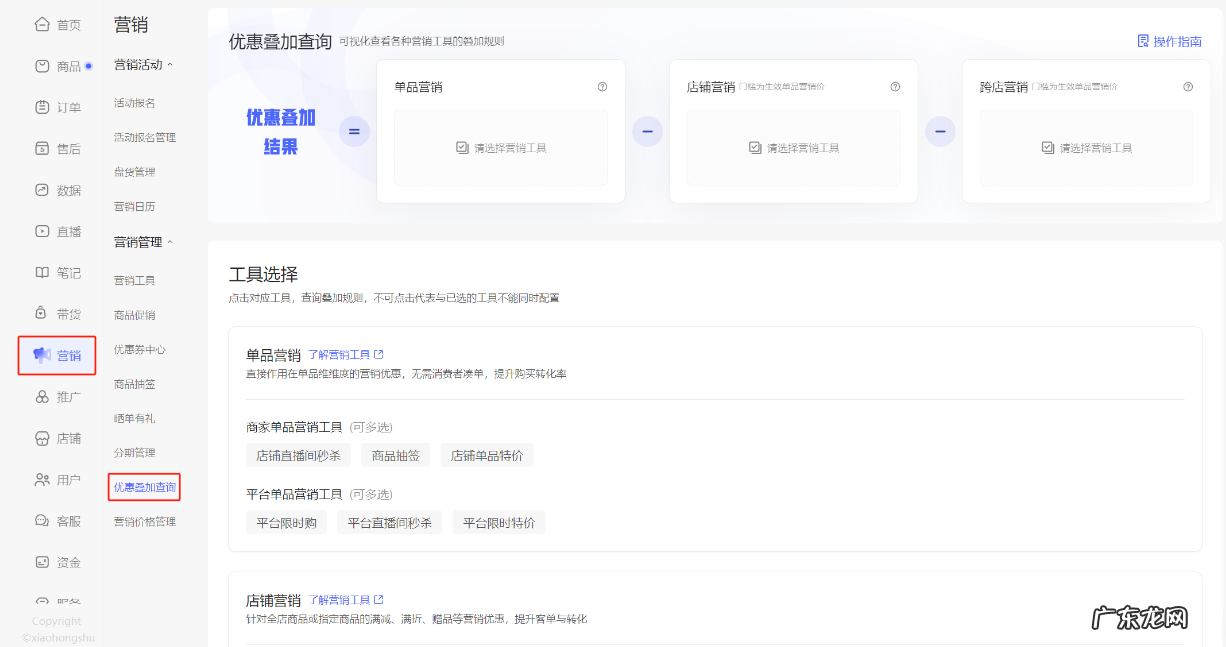Image resolution: width=1226 pixels, height=647 pixels.
Task: Open 营销工具 in the submenu
Action: pyautogui.click(x=134, y=281)
